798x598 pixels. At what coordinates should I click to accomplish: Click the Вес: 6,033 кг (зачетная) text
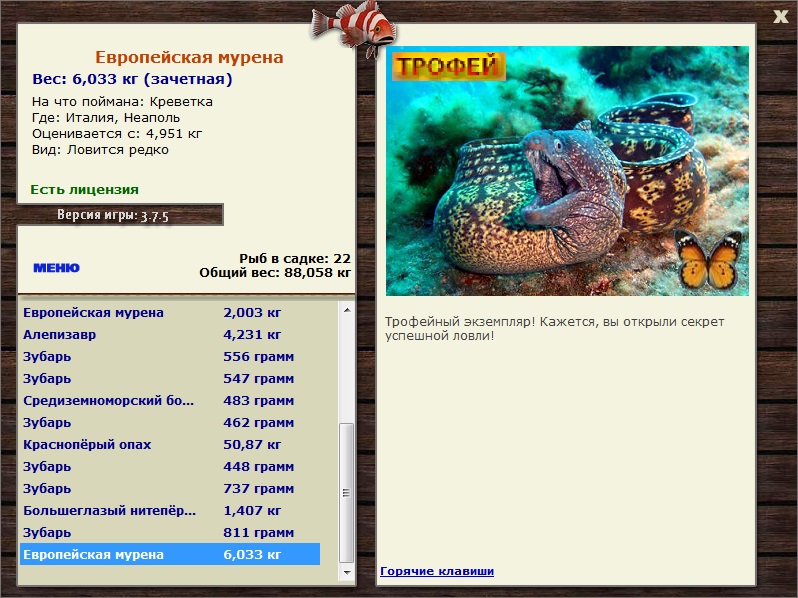pyautogui.click(x=132, y=79)
